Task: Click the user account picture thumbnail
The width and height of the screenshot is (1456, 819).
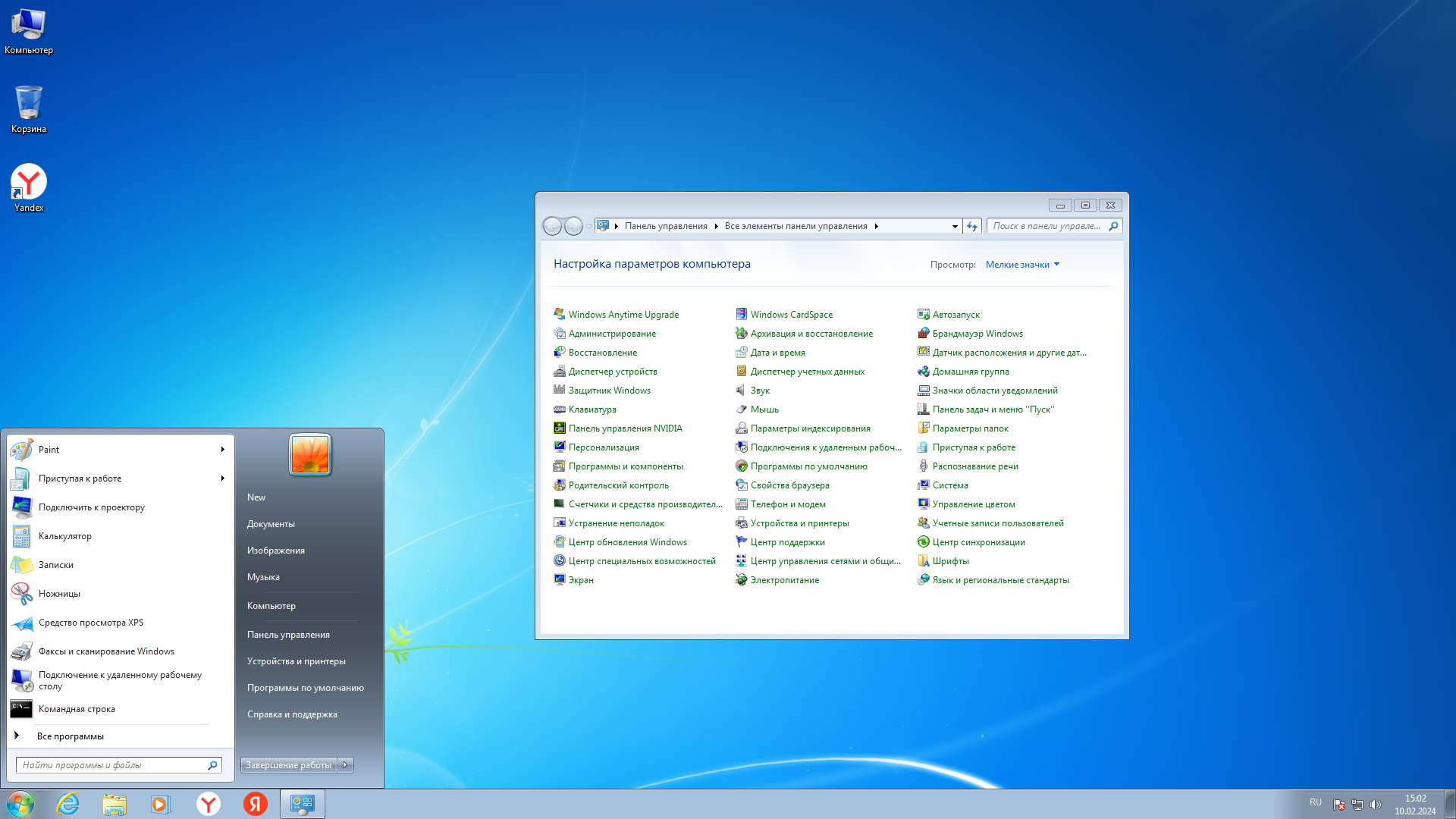Action: pyautogui.click(x=310, y=455)
